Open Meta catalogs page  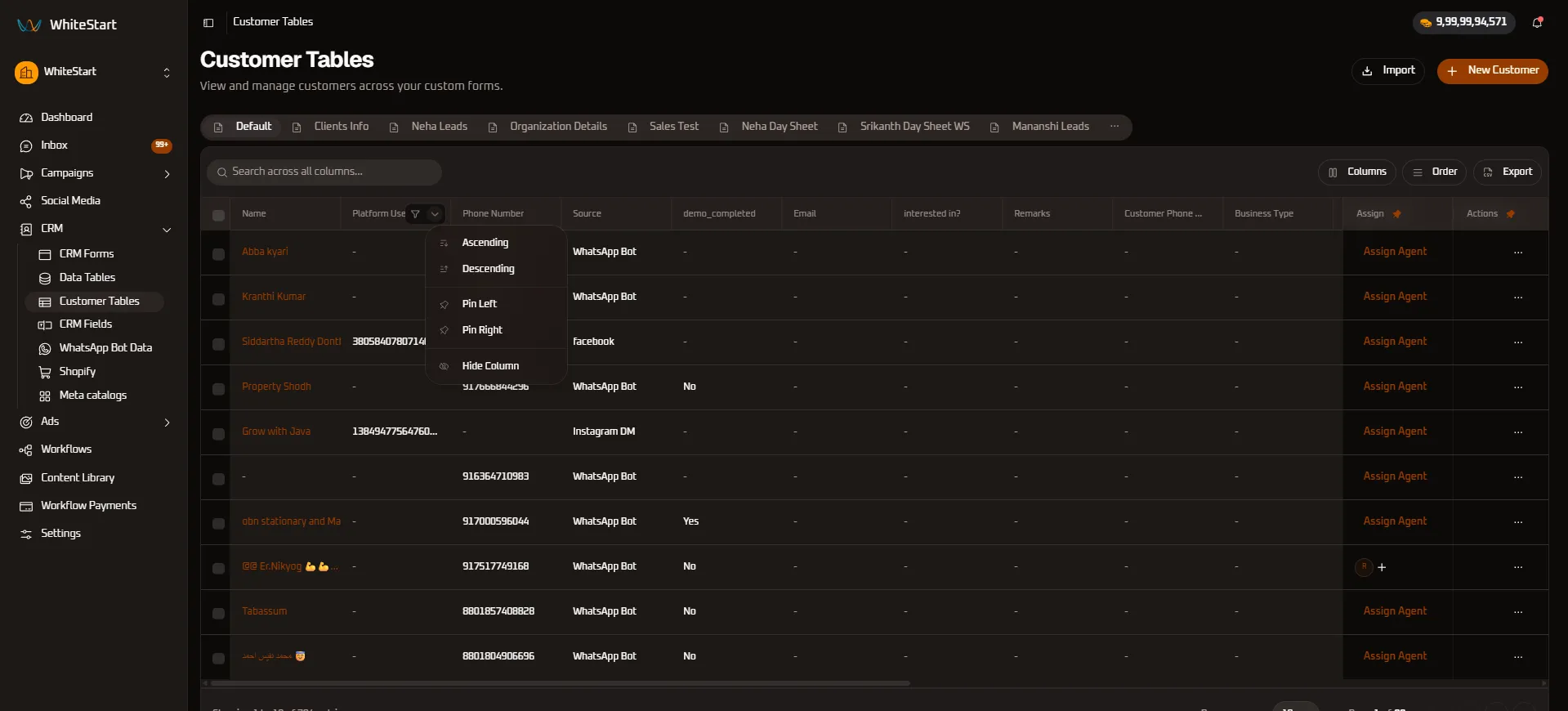point(94,396)
